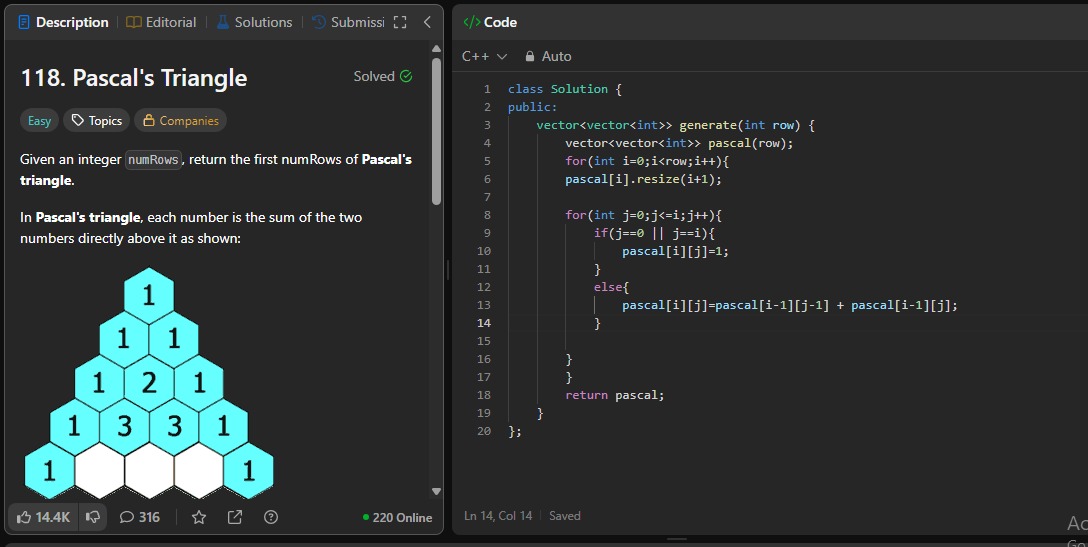Upvote the problem with thumbs up 14.4K

tap(44, 517)
